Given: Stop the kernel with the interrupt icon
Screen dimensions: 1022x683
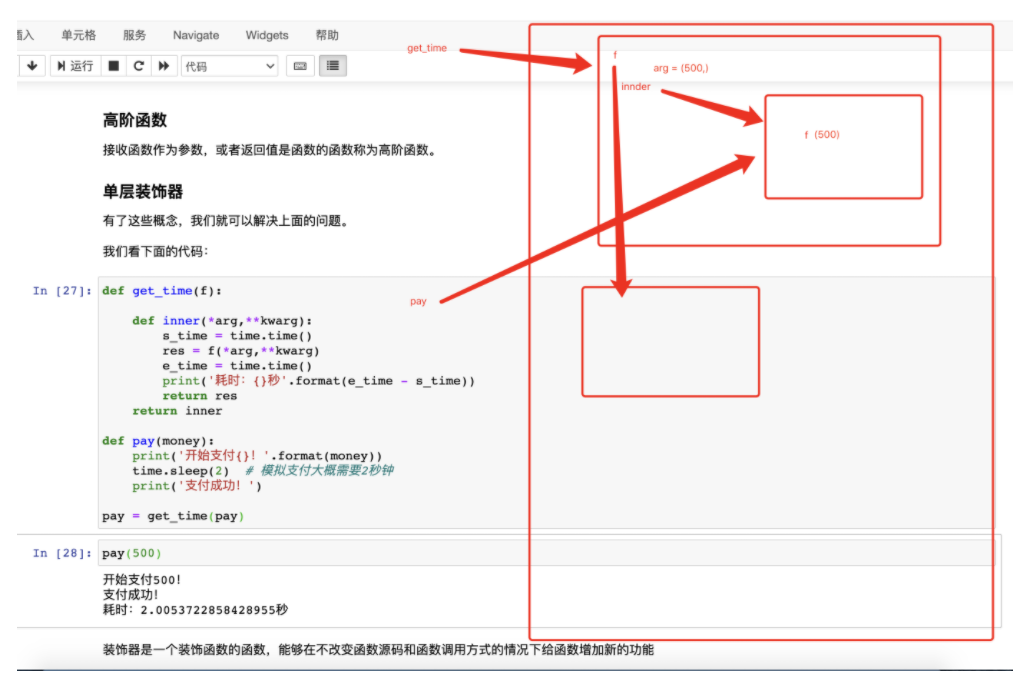Looking at the screenshot, I should [114, 66].
